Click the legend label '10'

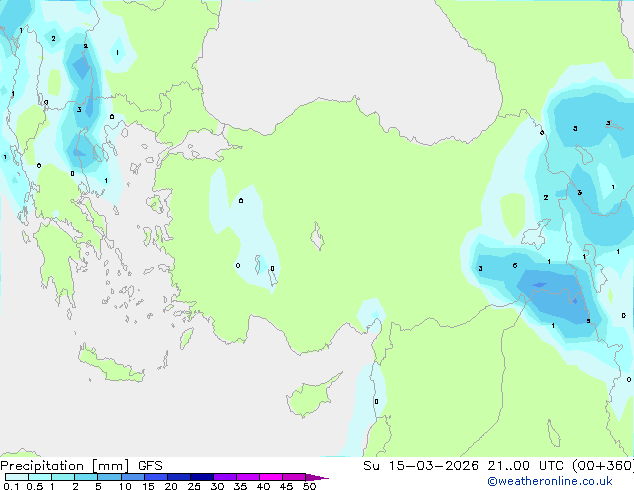point(125,486)
